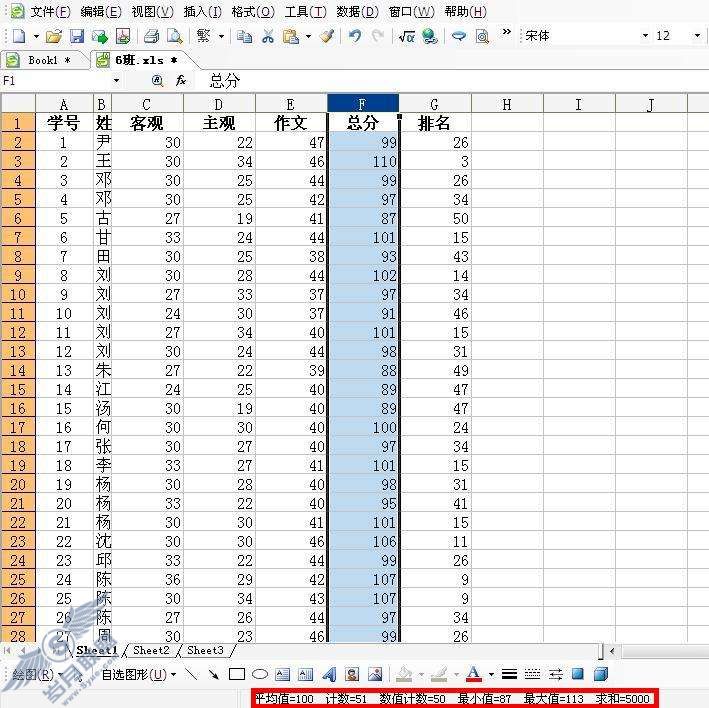Image resolution: width=709 pixels, height=708 pixels.
Task: Open the 格式(O) menu
Action: 253,12
